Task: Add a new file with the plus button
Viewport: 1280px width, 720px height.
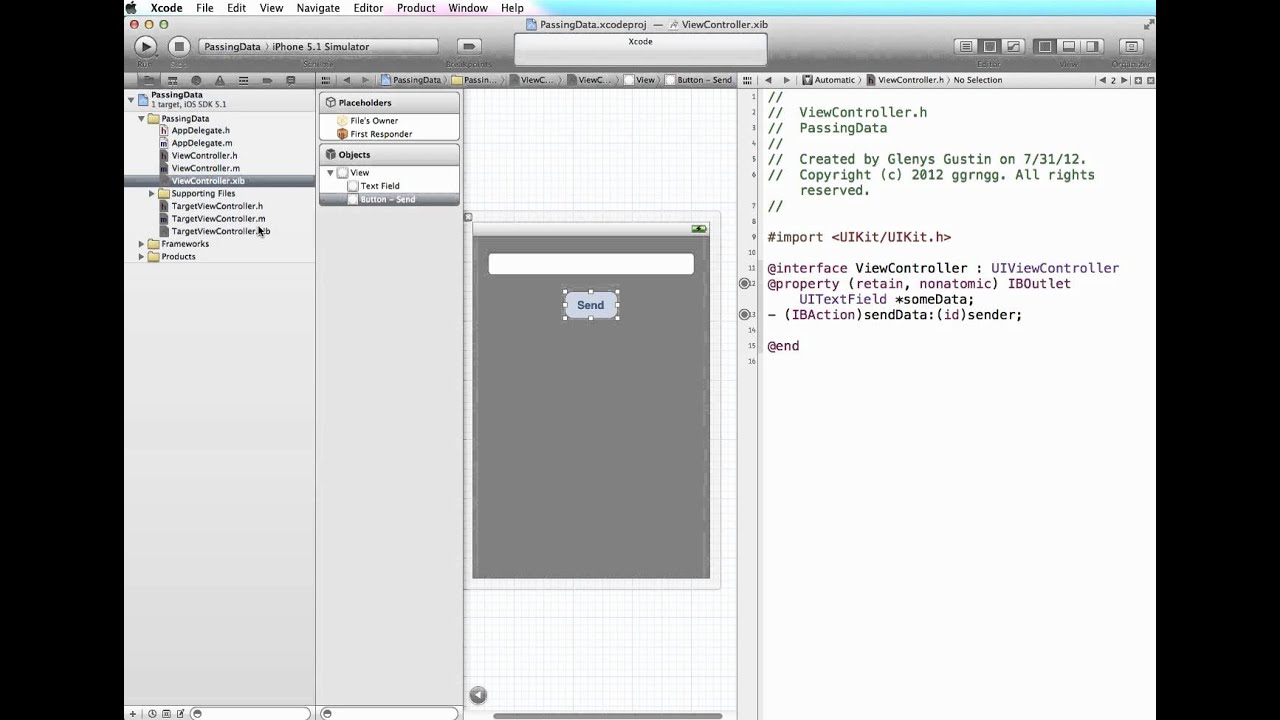Action: [132, 713]
